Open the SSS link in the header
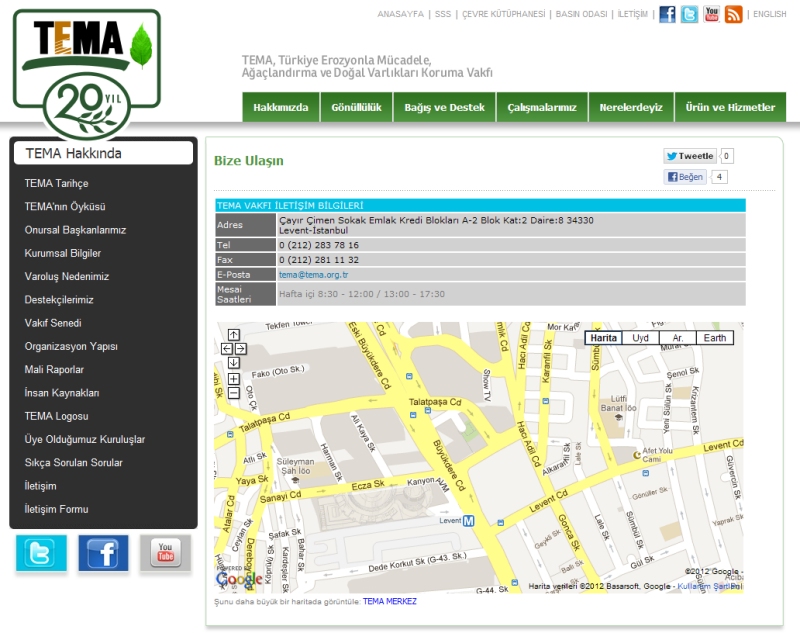 point(443,14)
